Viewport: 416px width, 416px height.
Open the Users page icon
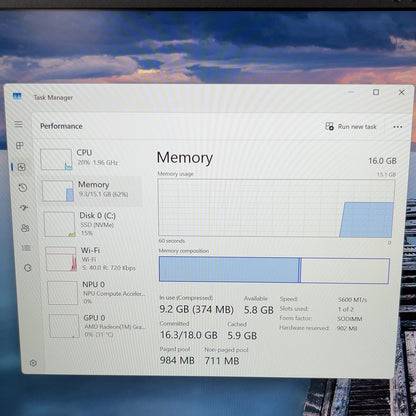click(x=25, y=228)
